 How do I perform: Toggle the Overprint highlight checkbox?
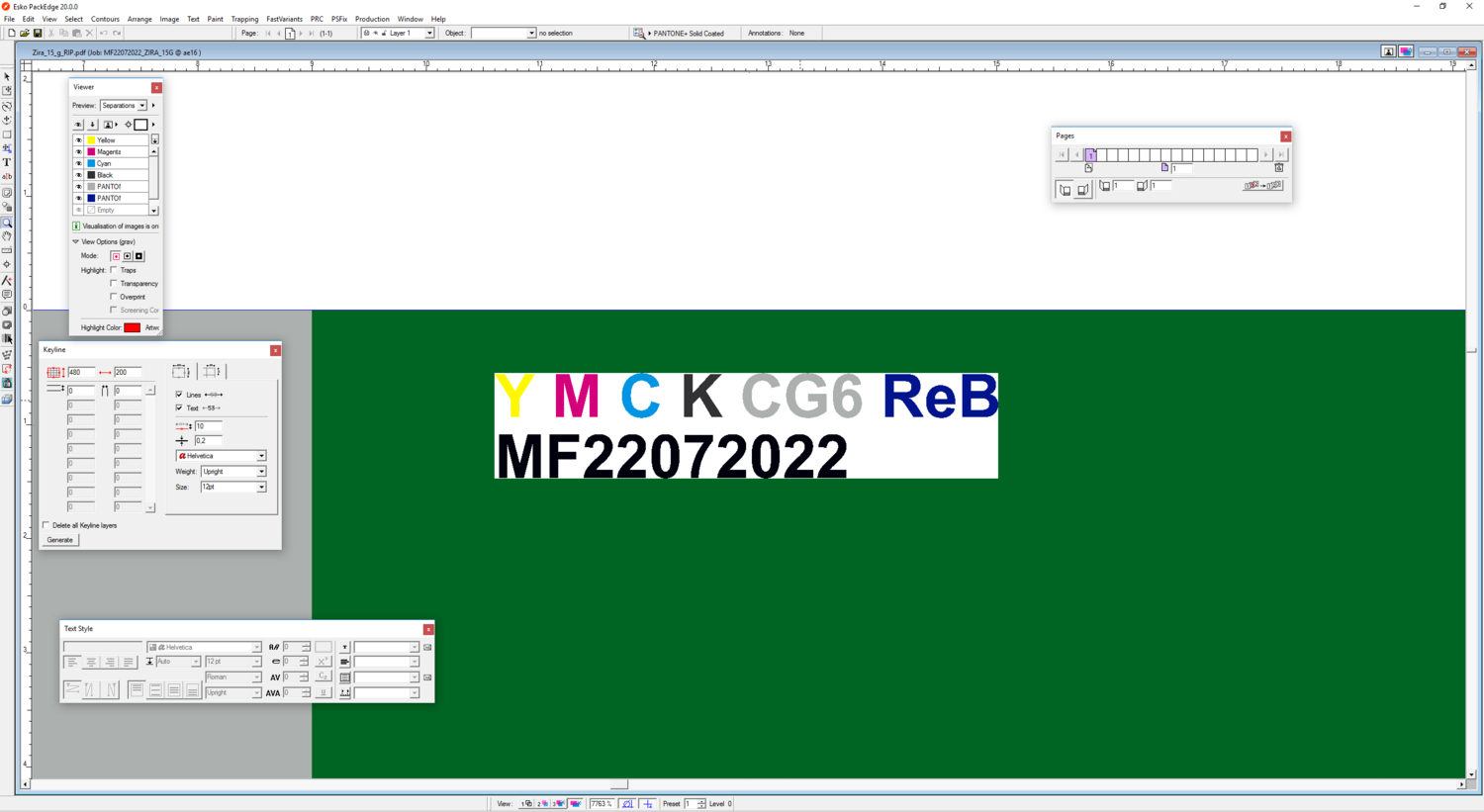tap(114, 296)
